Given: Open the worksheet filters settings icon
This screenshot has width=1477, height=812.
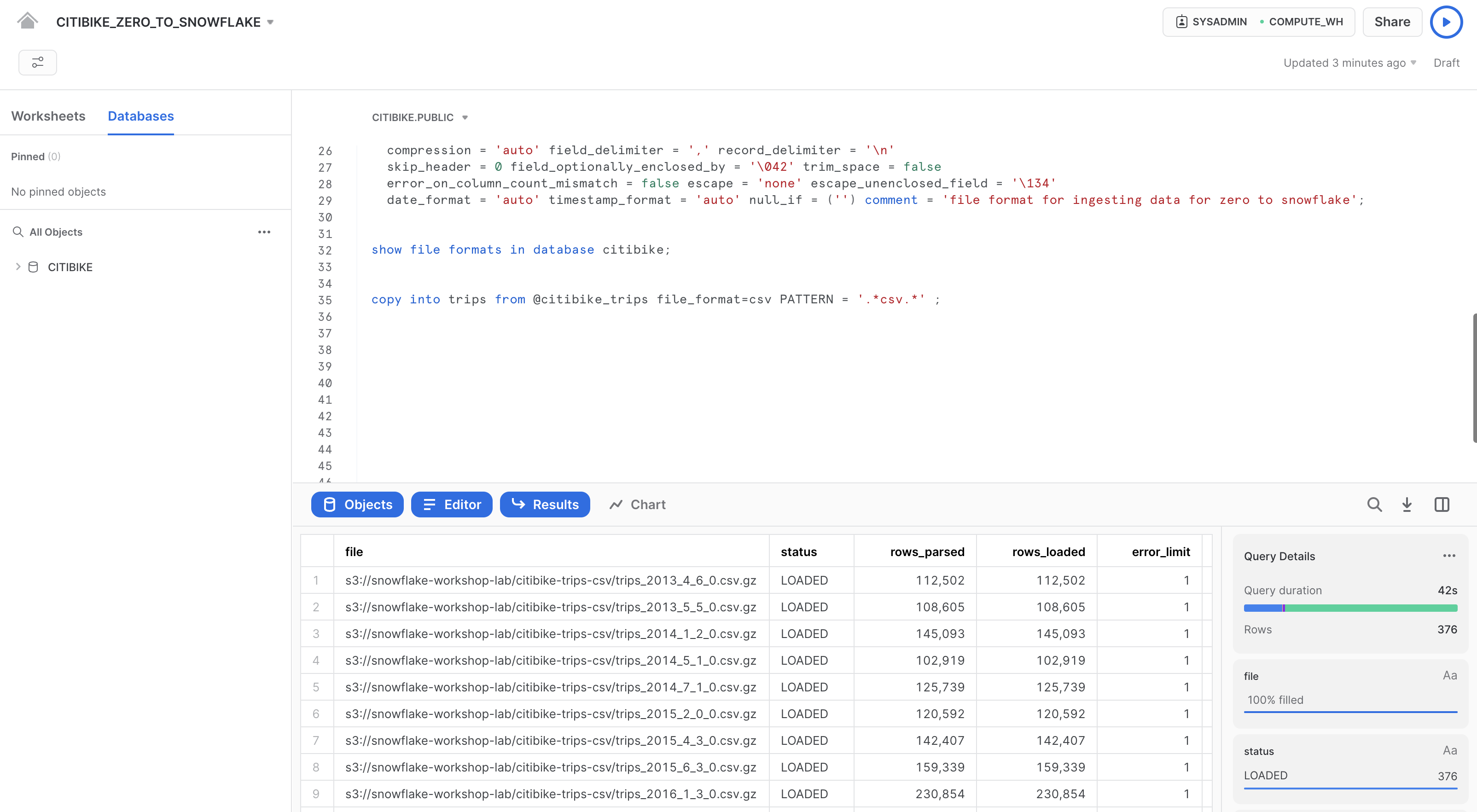Looking at the screenshot, I should point(37,63).
